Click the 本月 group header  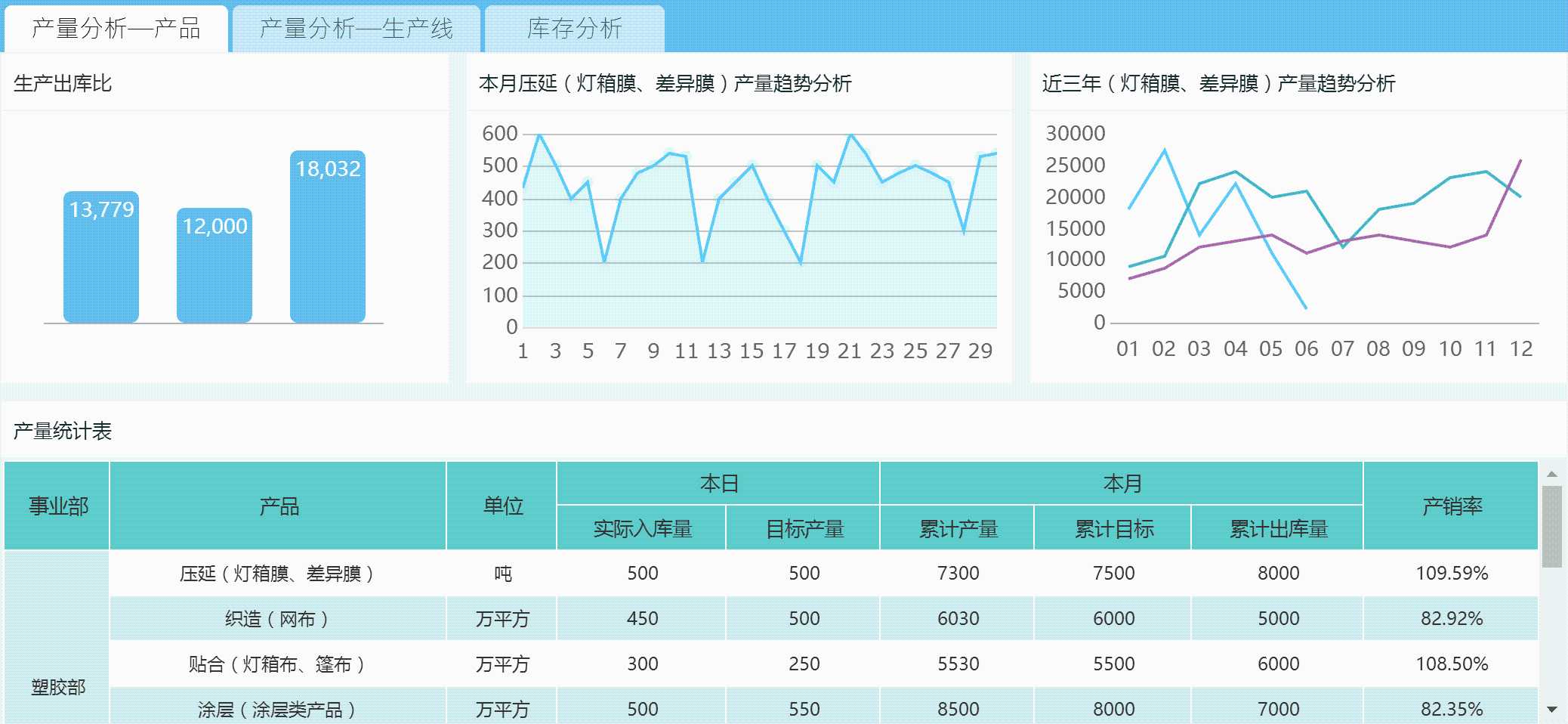[1122, 483]
